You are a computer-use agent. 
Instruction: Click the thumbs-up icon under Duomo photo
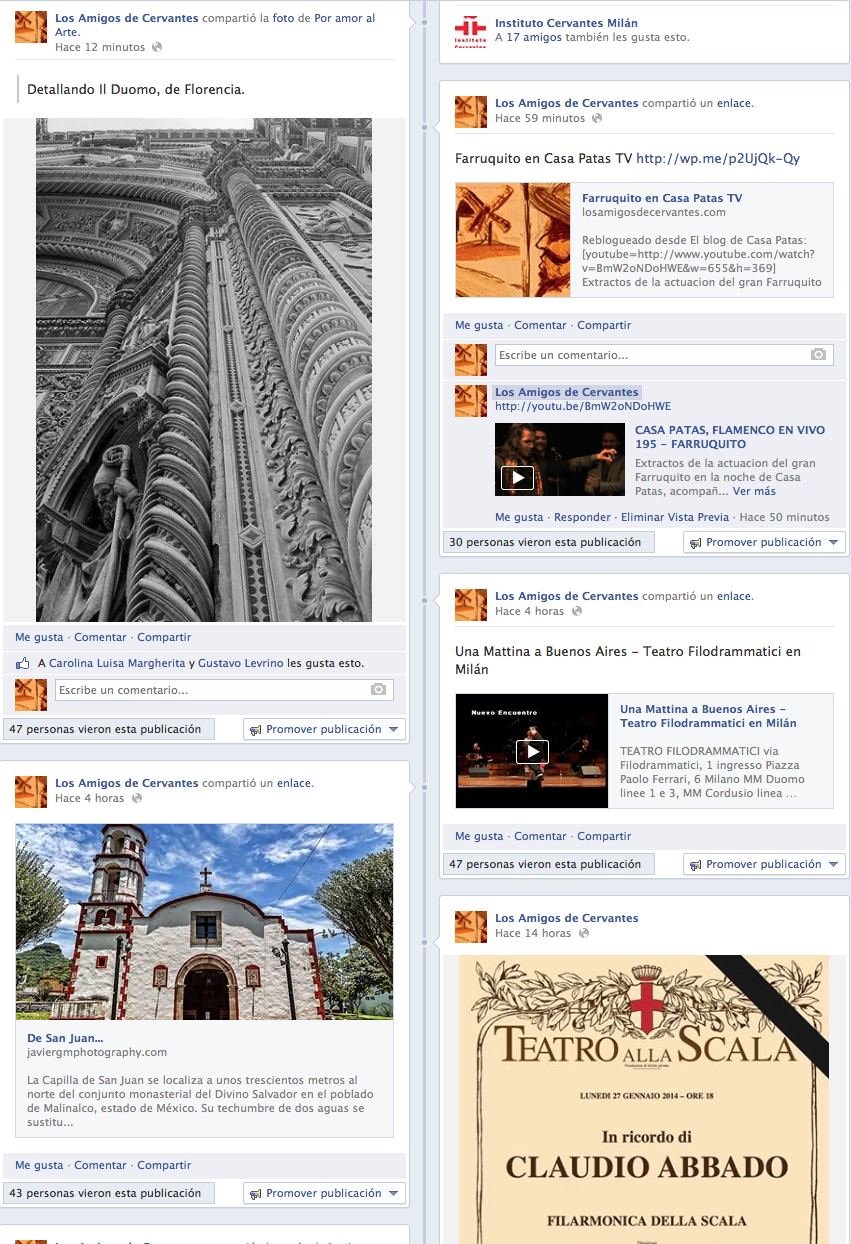coord(24,663)
